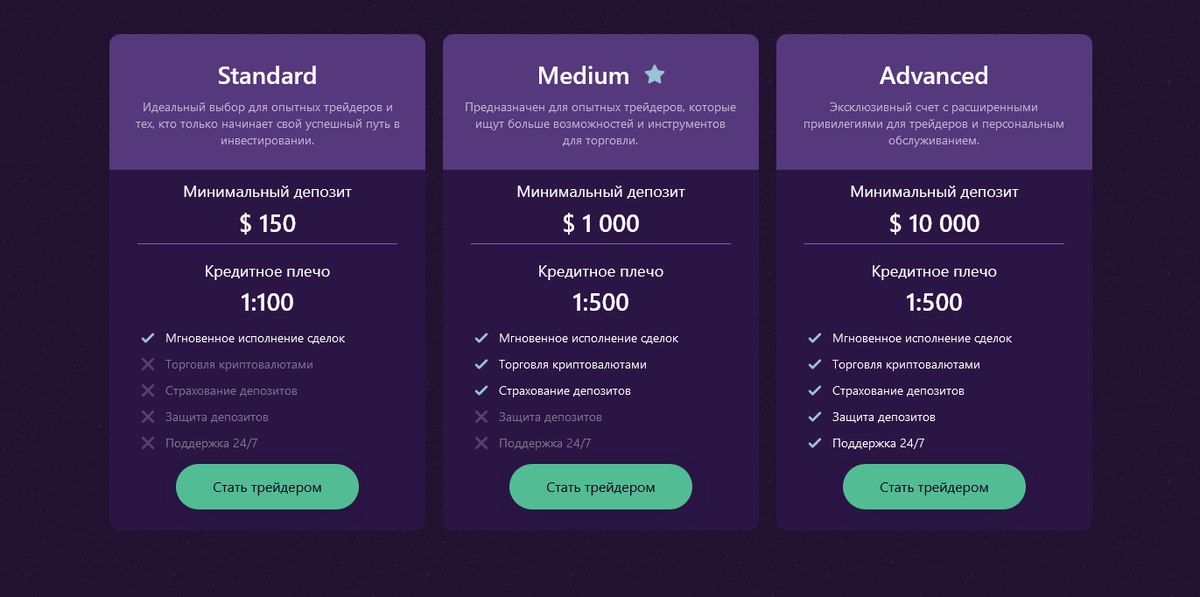Screen dimensions: 1200x597
Task: Click Стать трейдером button under Standard plan
Action: pyautogui.click(x=267, y=487)
